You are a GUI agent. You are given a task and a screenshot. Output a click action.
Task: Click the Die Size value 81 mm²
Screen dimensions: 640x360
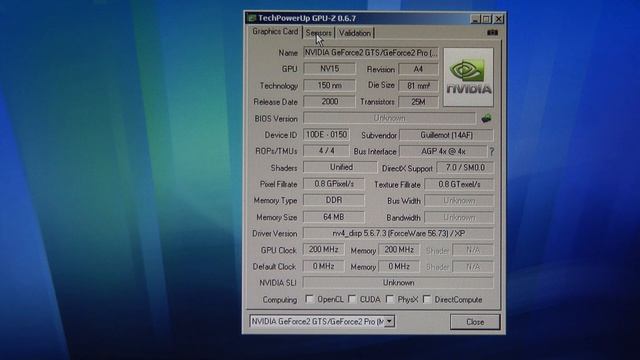point(418,86)
